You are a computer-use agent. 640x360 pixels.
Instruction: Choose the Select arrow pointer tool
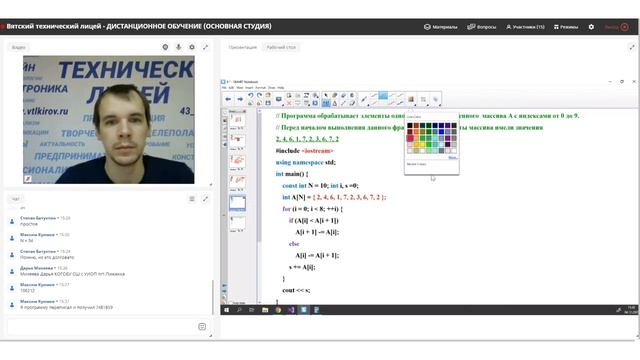point(326,96)
